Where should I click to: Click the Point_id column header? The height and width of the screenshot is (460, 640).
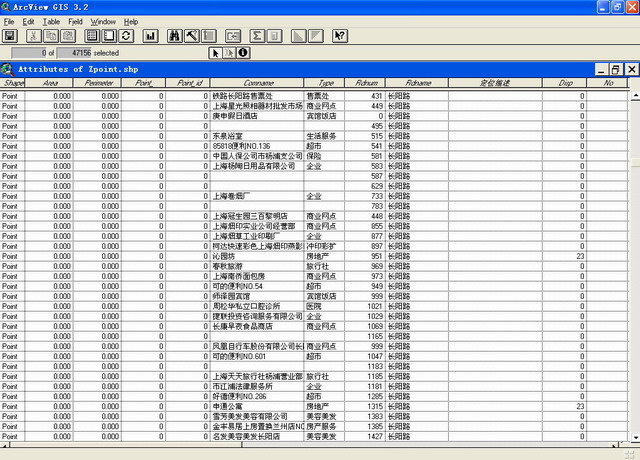pos(188,83)
